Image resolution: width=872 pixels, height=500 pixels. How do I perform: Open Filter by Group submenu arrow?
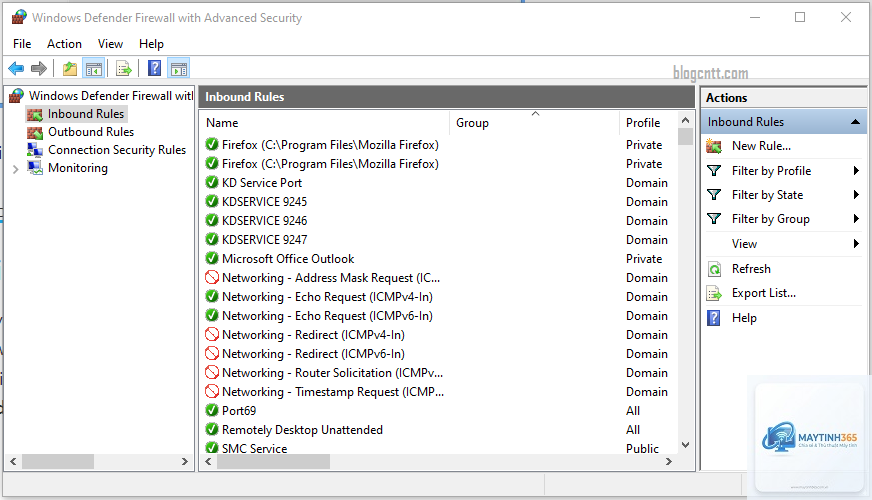click(856, 219)
